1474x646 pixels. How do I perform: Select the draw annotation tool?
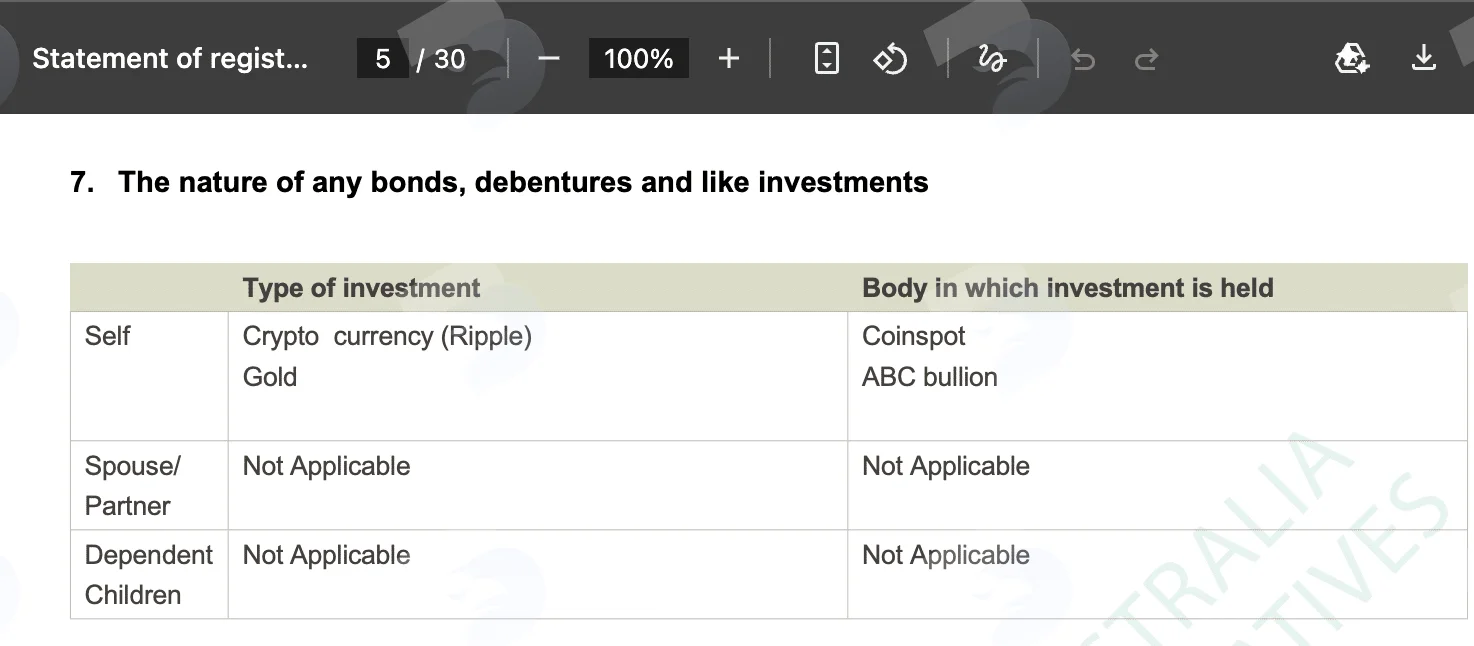991,59
